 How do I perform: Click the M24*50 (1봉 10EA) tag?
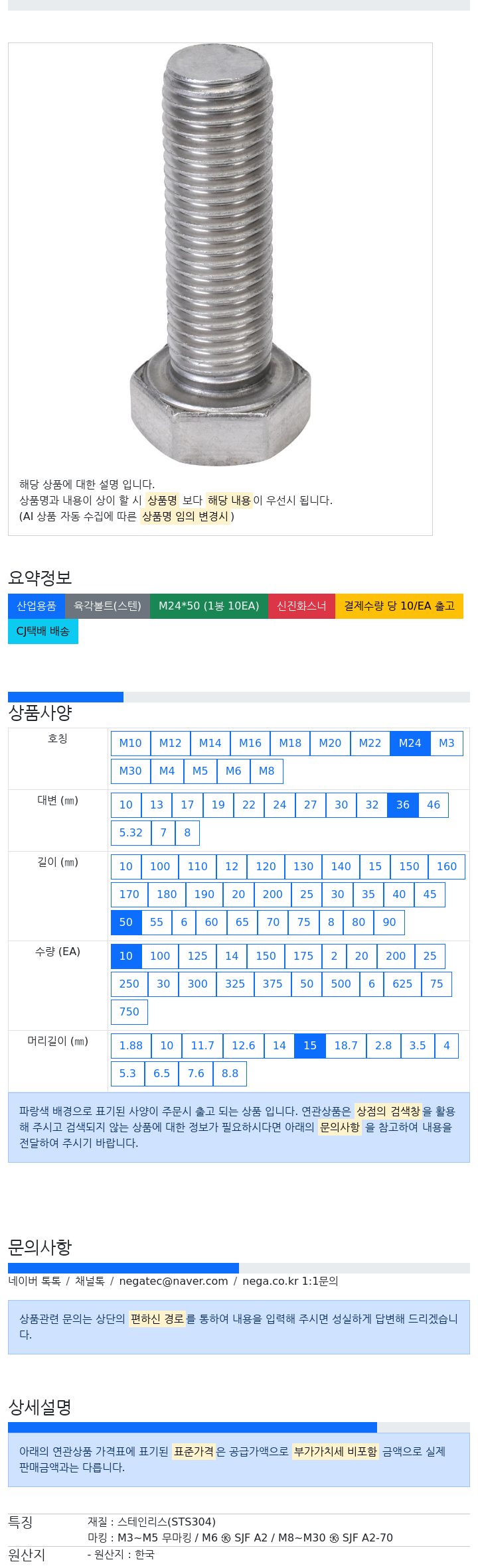click(208, 606)
